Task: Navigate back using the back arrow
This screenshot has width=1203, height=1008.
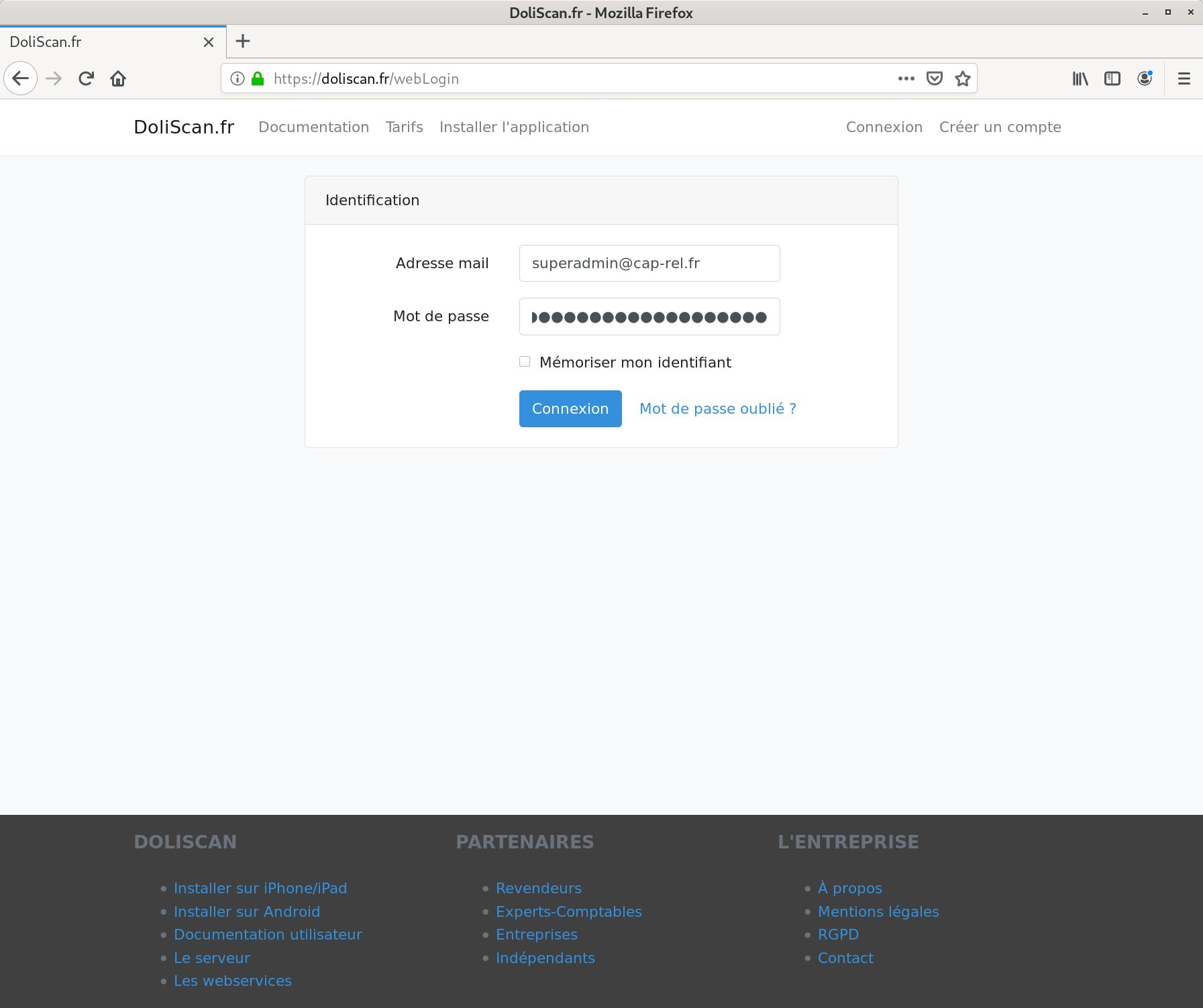Action: 21,78
